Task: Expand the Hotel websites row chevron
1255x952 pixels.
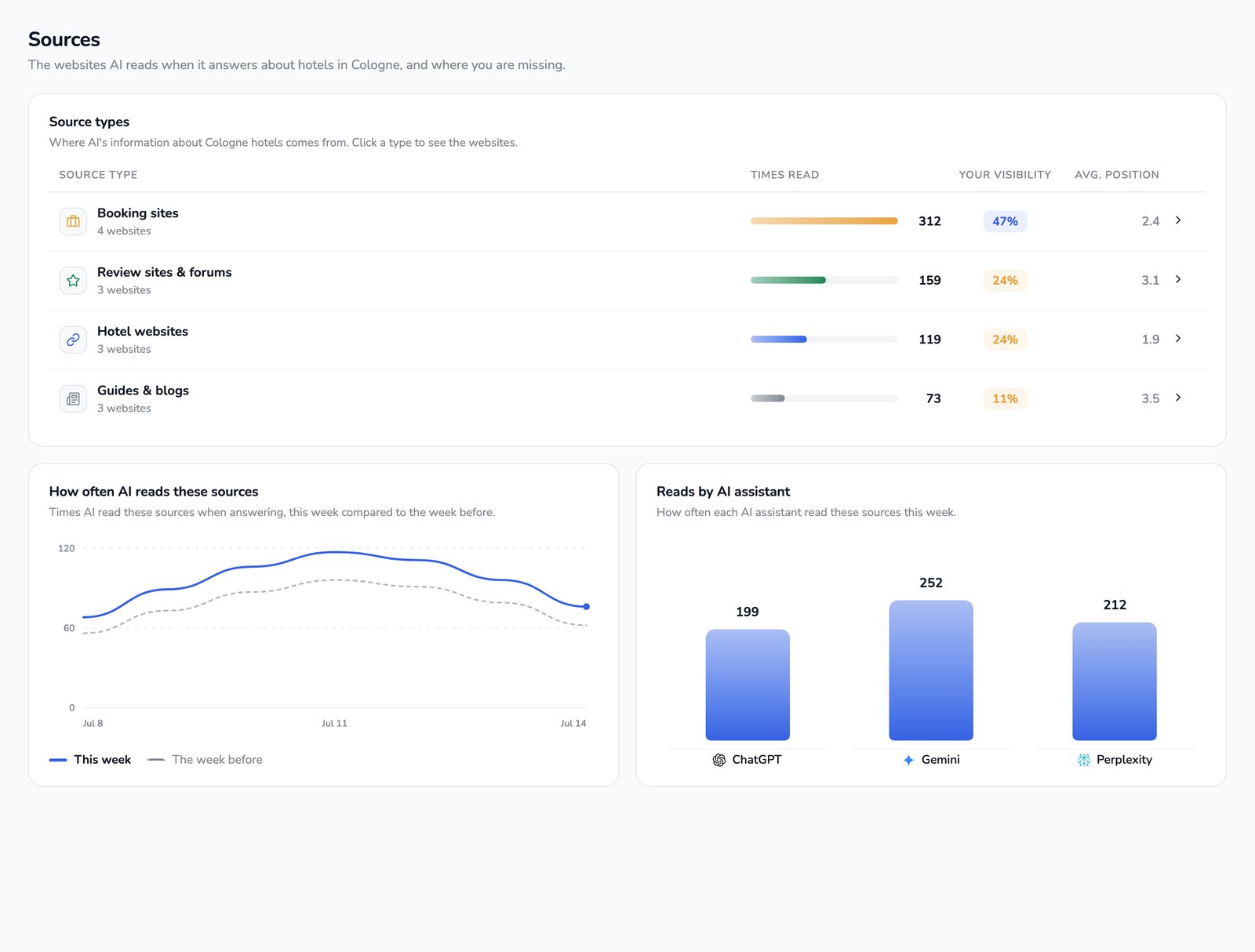Action: [x=1178, y=339]
